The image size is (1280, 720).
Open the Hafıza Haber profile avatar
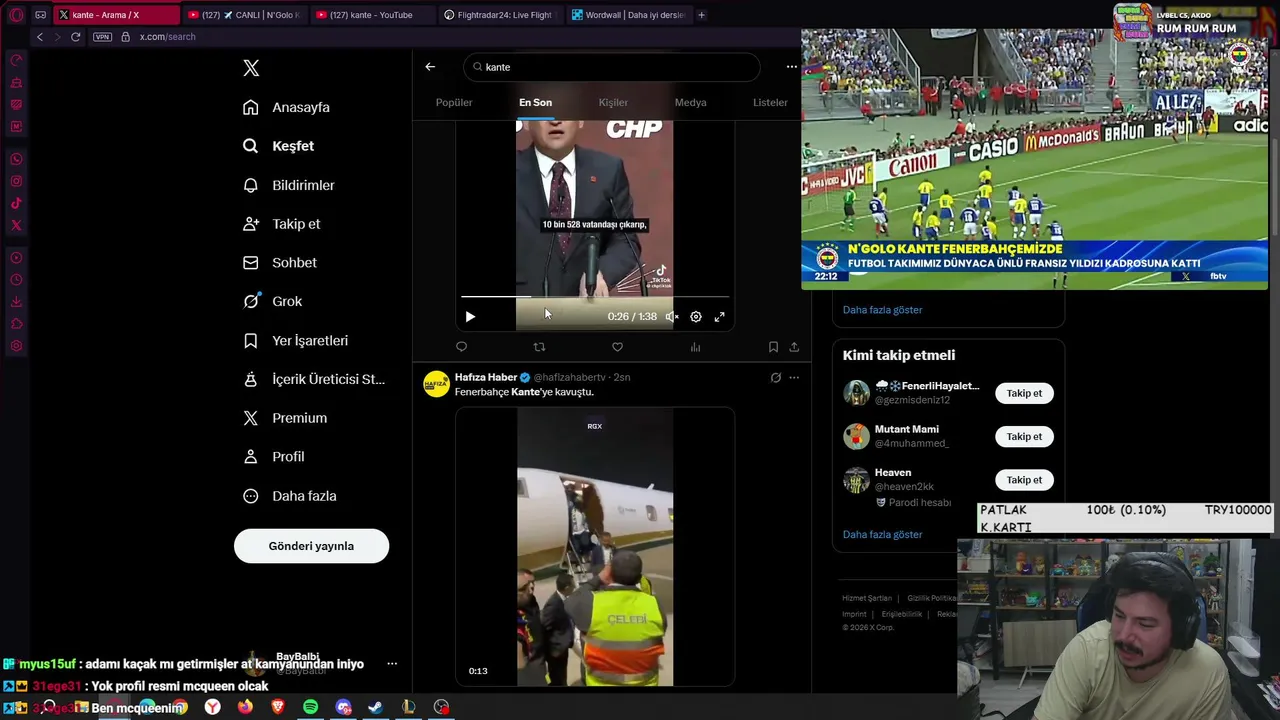(x=436, y=384)
